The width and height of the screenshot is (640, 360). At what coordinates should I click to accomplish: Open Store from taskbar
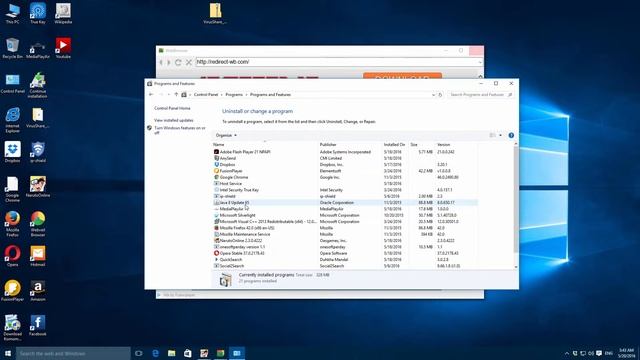click(x=188, y=353)
